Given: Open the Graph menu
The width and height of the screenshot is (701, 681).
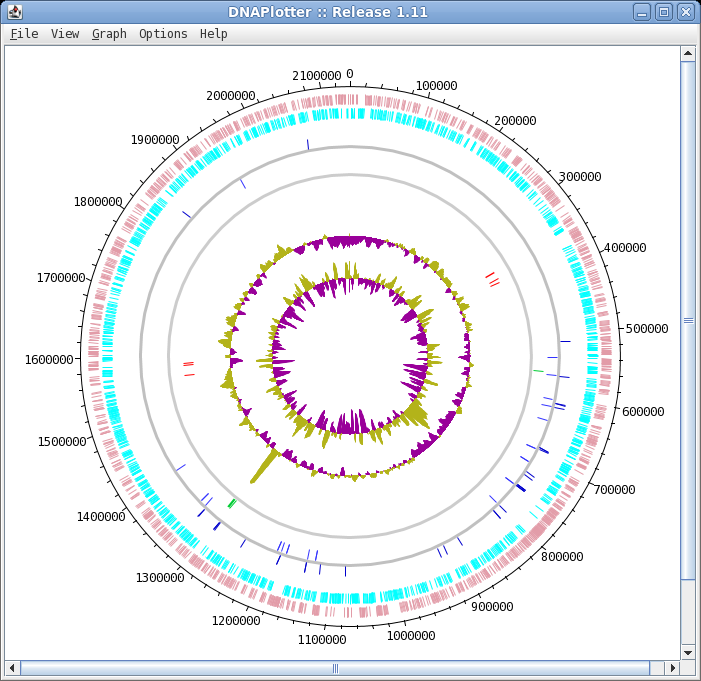Looking at the screenshot, I should pos(109,33).
